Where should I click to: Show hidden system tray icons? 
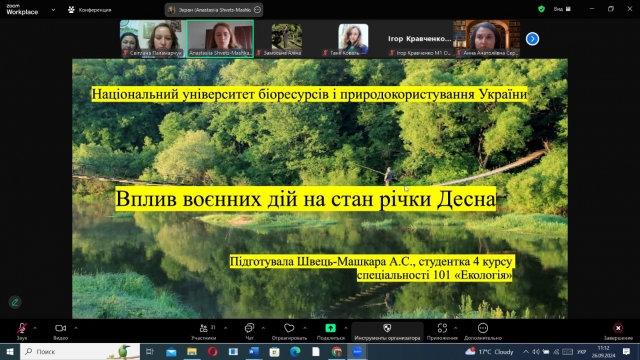pyautogui.click(x=526, y=351)
